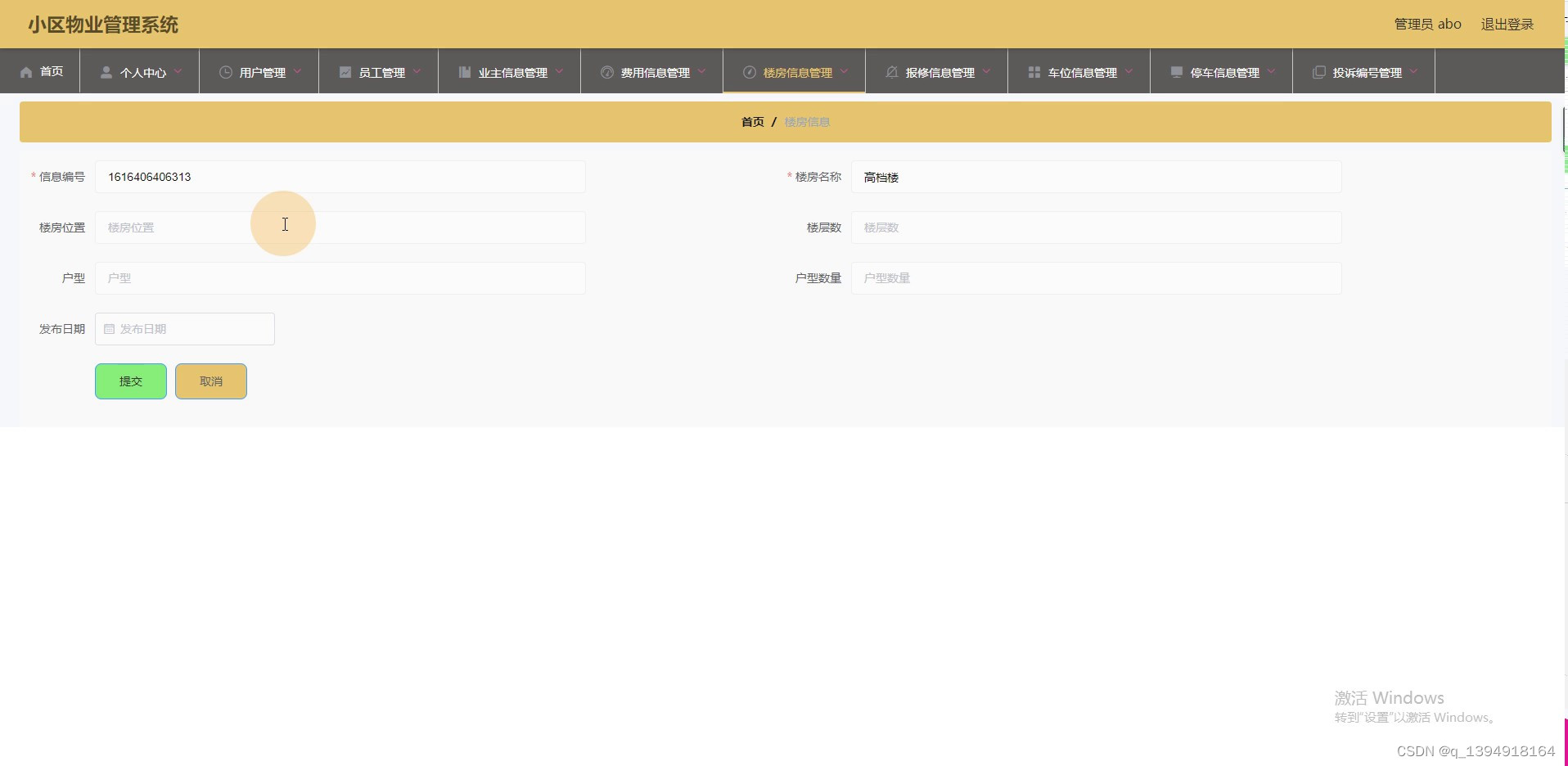This screenshot has width=1568, height=766.
Task: Click the compass icon for 楼房信息管理
Action: click(x=750, y=72)
